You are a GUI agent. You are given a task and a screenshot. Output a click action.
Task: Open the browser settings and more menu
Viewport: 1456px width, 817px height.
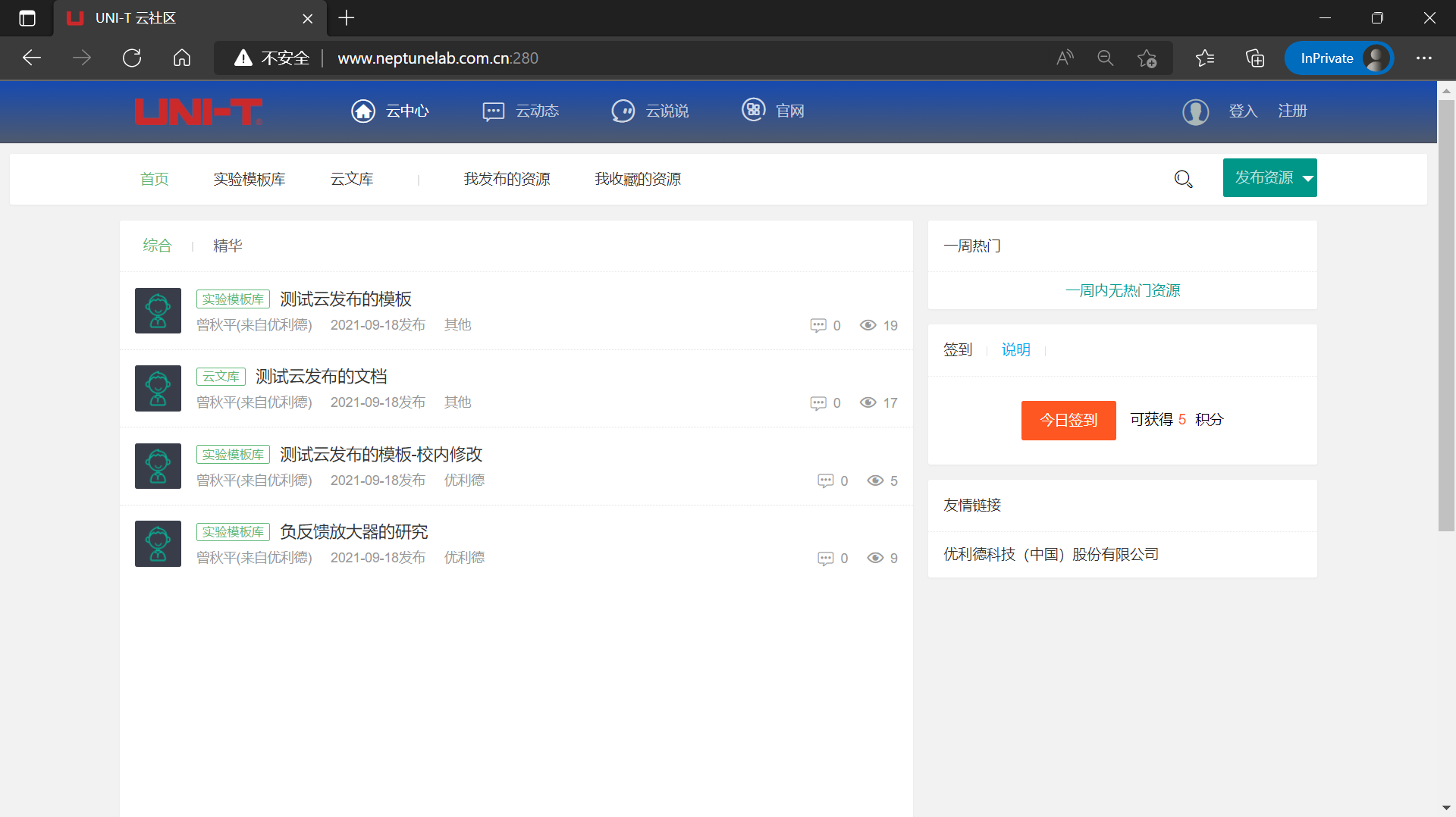pos(1423,58)
